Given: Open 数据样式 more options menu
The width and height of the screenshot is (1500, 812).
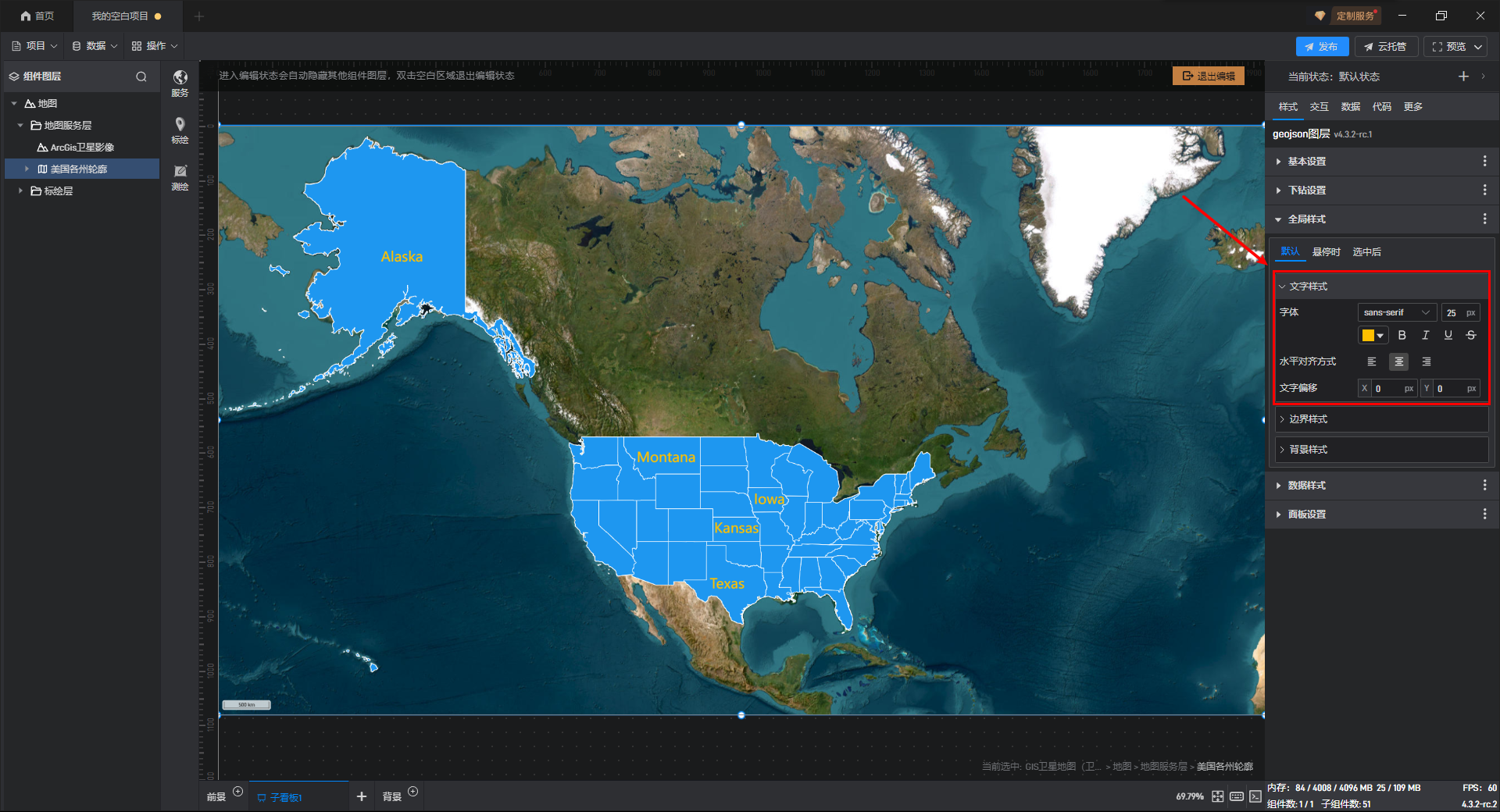Looking at the screenshot, I should [1484, 485].
